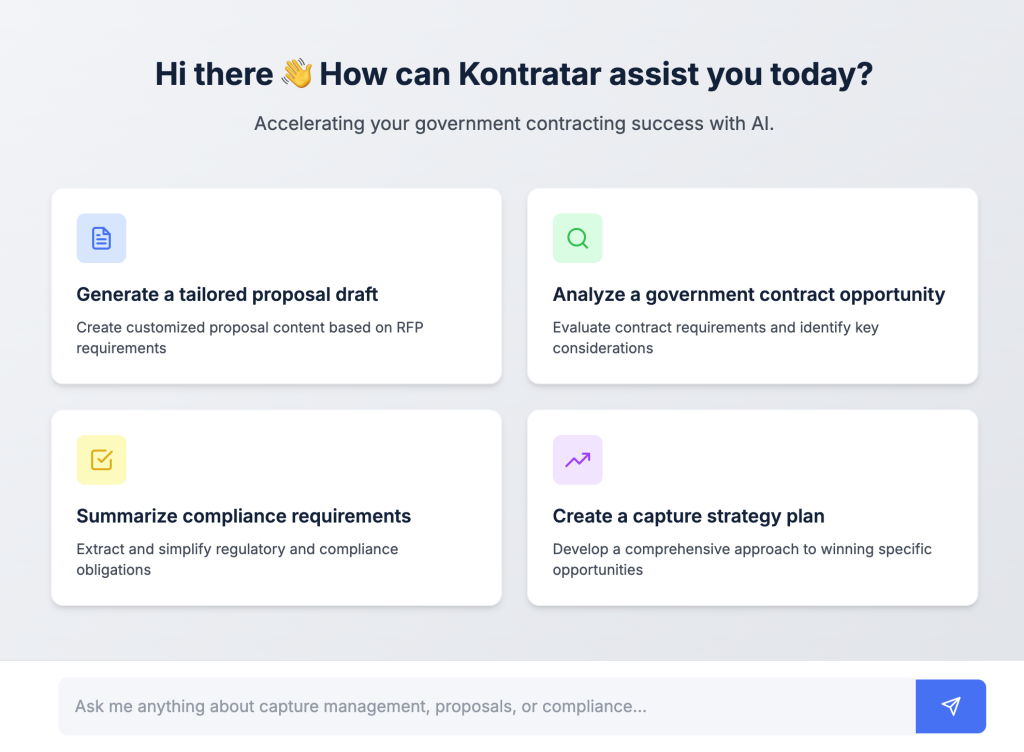Click the "Evaluate contract requirements" description text
The width and height of the screenshot is (1024, 752).
point(715,337)
